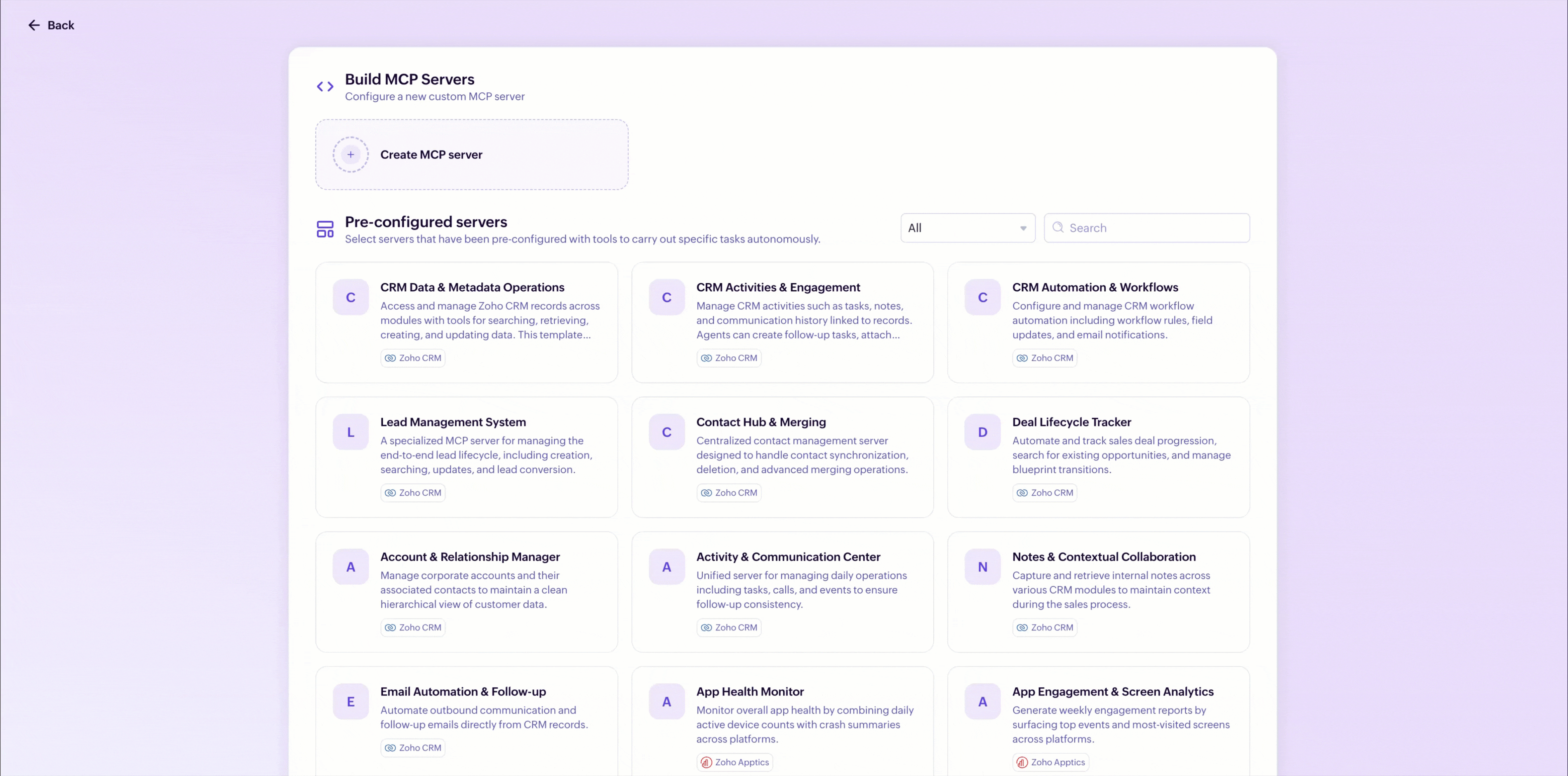1568x776 pixels.
Task: Click the C avatar of CRM Activities & Engagement
Action: click(x=666, y=297)
